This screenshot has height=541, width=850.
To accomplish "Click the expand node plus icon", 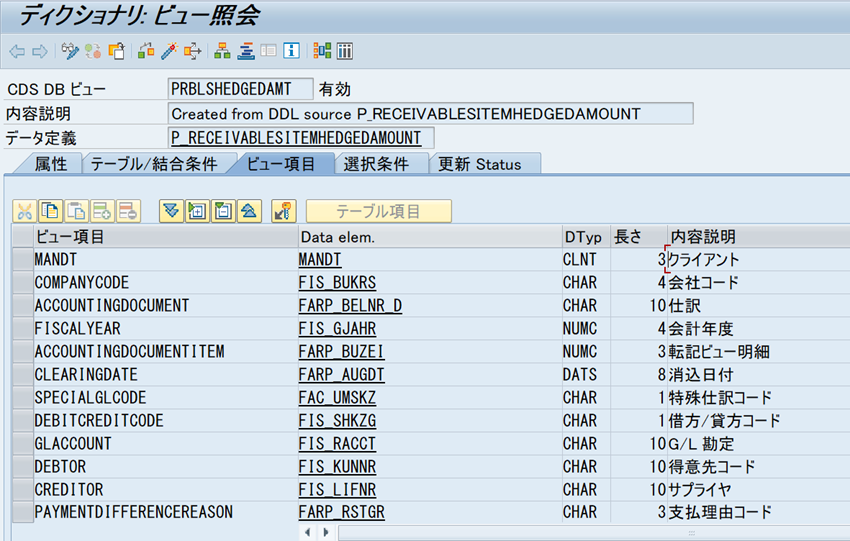I will (197, 211).
